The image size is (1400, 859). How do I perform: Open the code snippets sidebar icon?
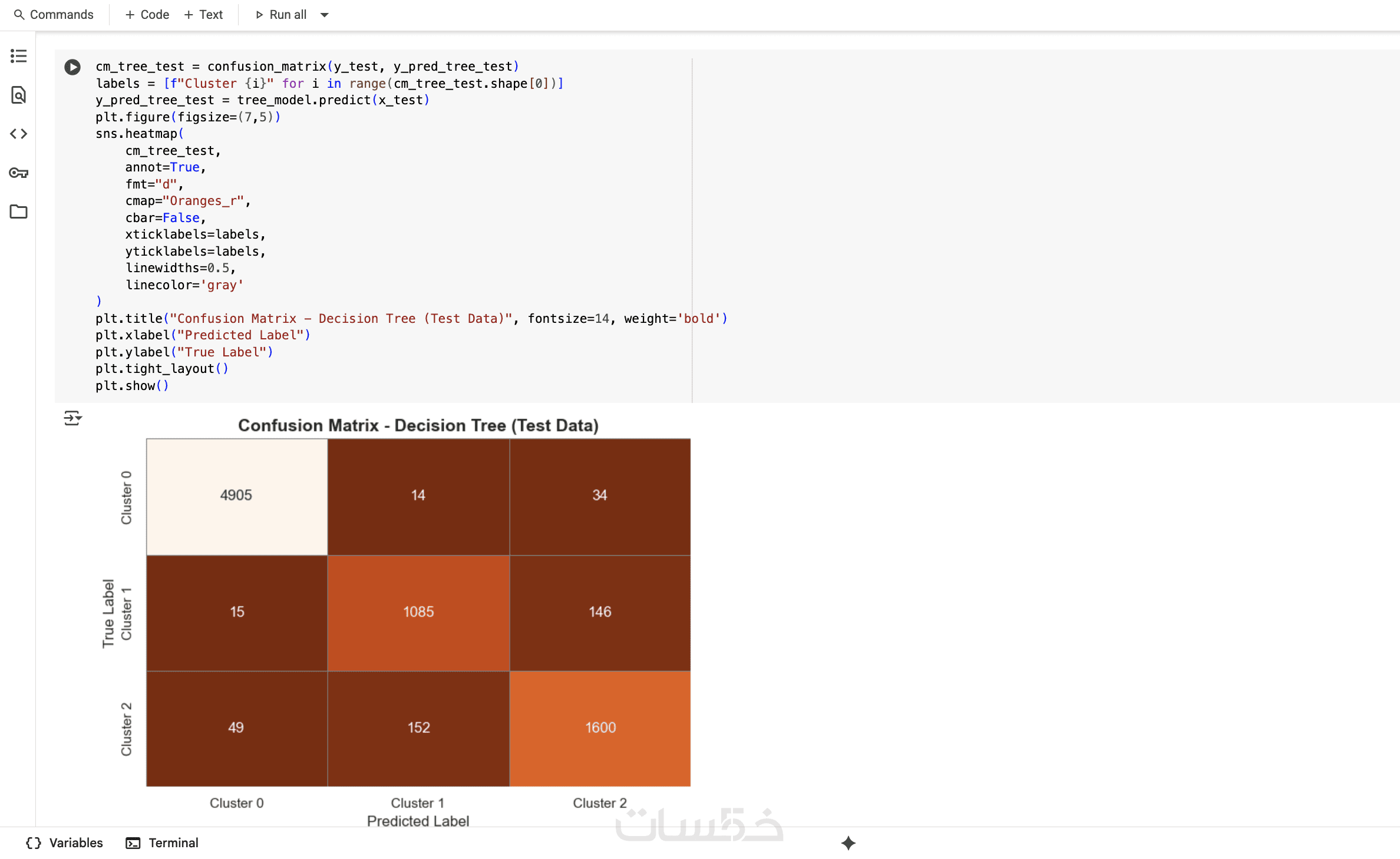[18, 134]
